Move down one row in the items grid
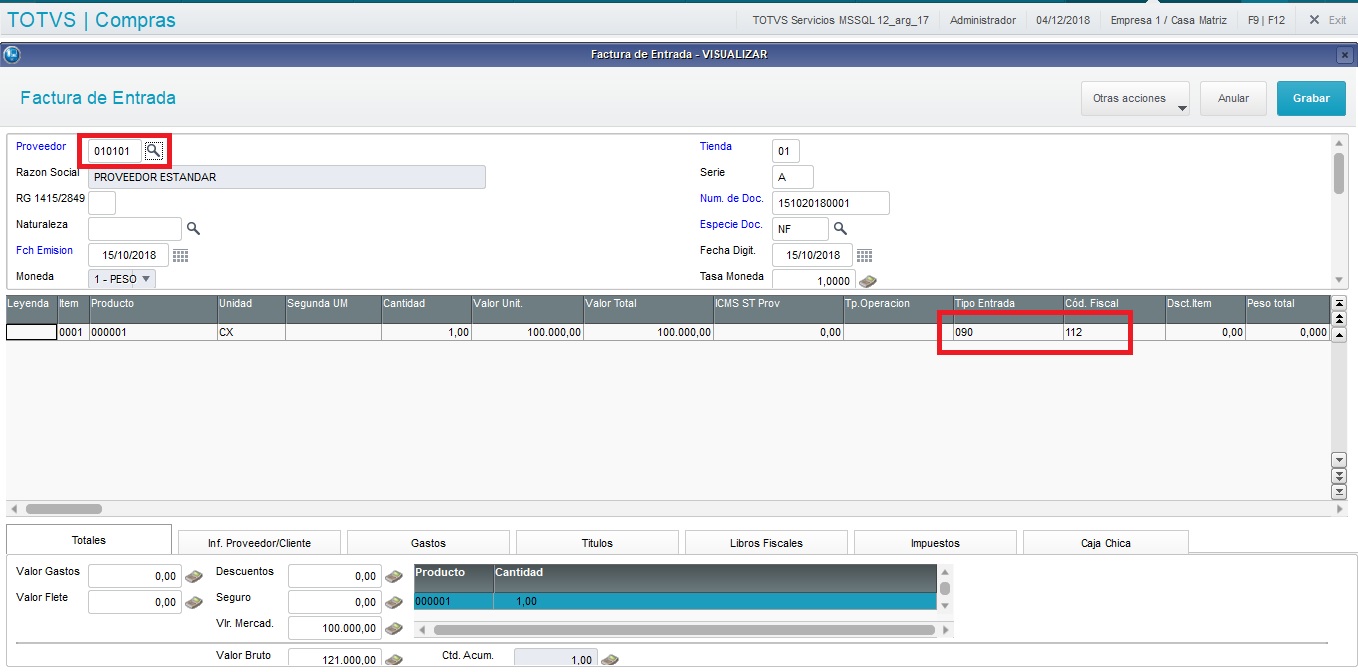This screenshot has width=1358, height=672. (1339, 459)
